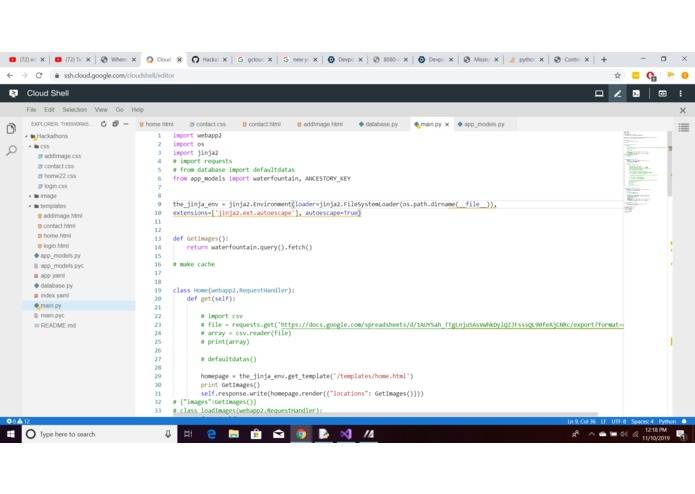Viewport: 695px width, 494px height.
Task: Click the Python language mode in status bar
Action: [667, 421]
